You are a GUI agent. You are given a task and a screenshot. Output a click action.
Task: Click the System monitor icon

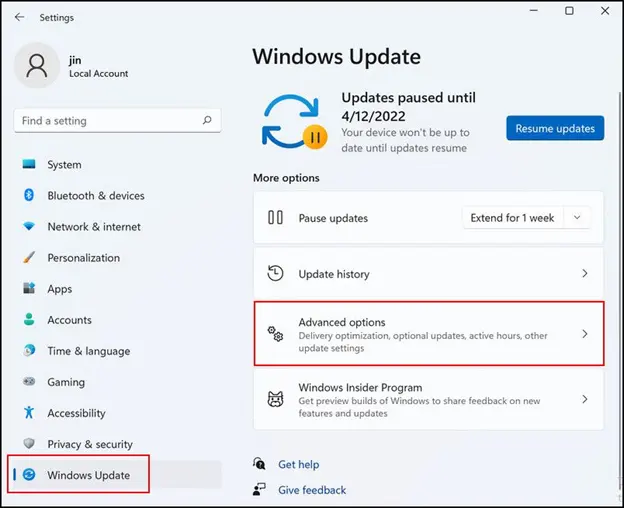click(x=29, y=164)
